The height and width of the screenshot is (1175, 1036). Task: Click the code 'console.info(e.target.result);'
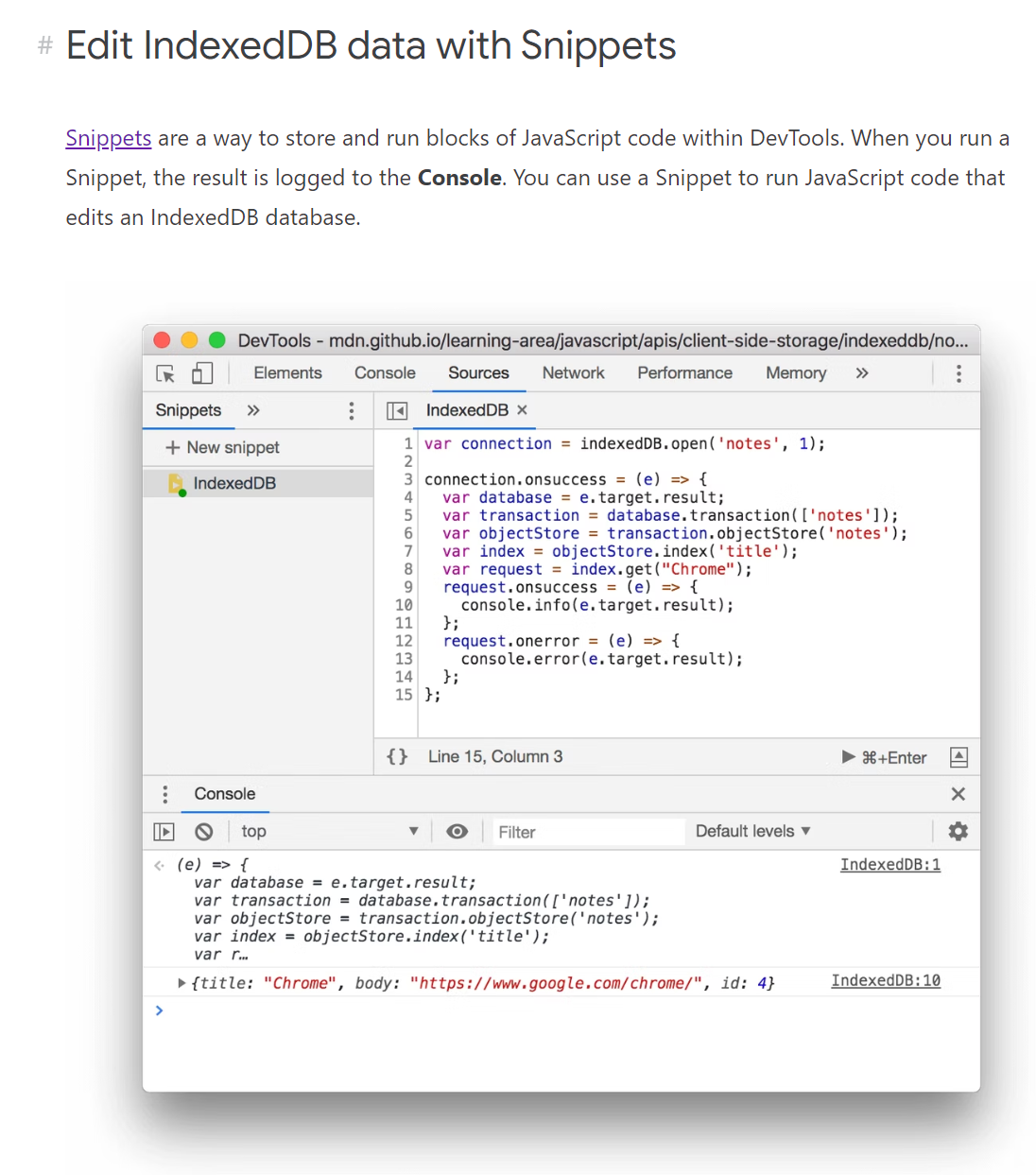point(597,605)
